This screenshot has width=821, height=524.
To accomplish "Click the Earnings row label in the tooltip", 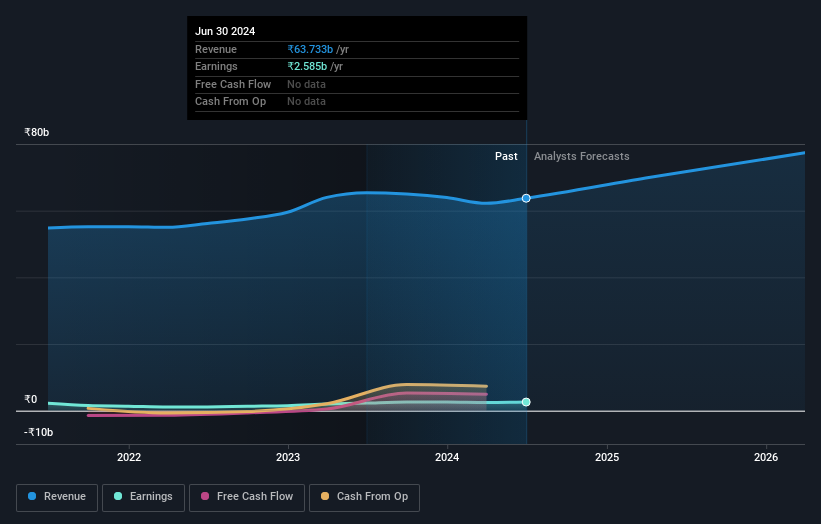I will (216, 66).
